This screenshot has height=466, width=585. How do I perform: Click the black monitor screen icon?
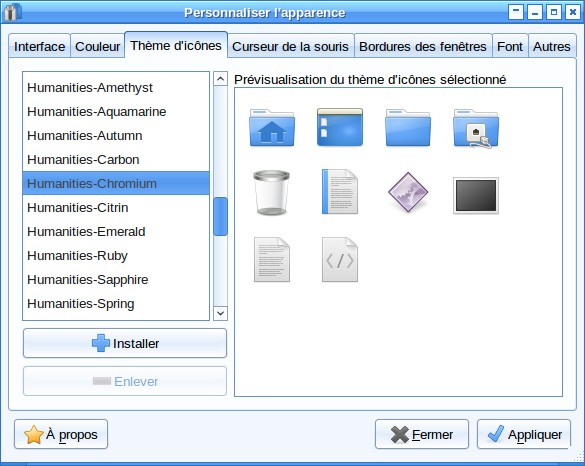click(x=476, y=196)
